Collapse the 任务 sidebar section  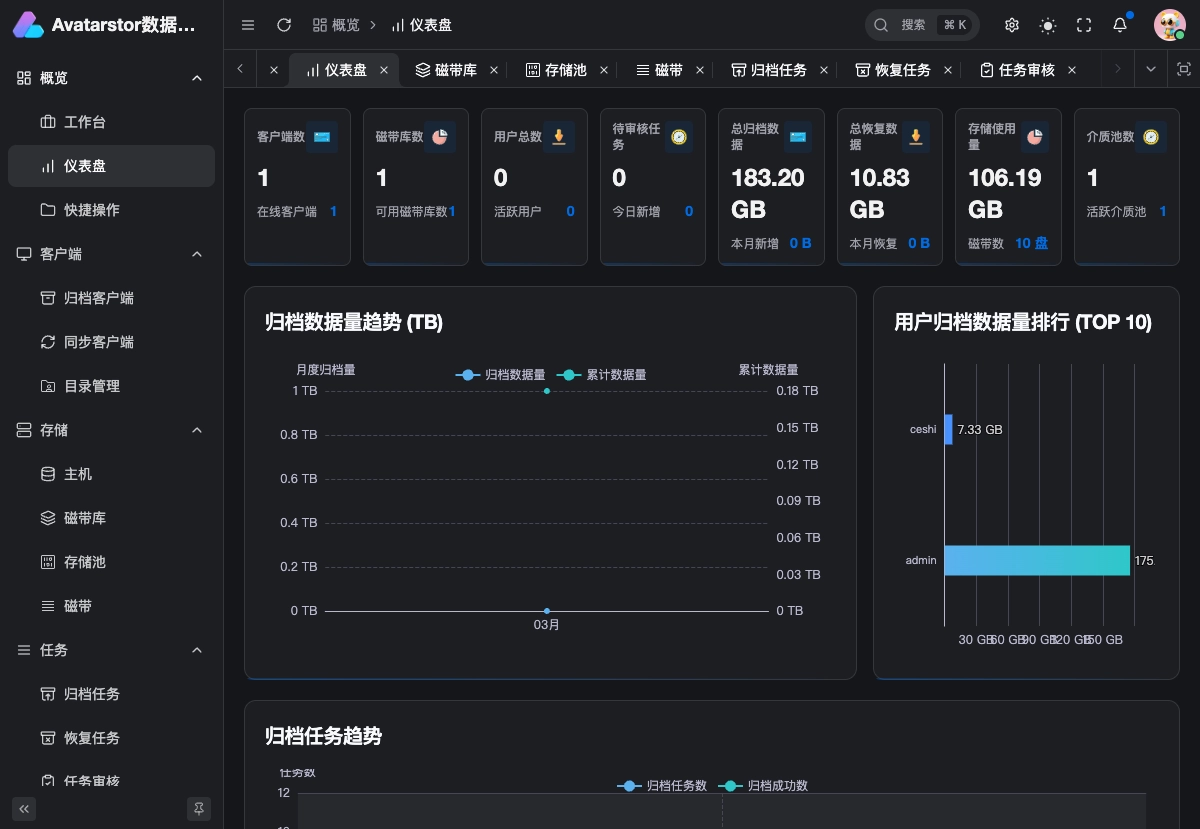tap(197, 650)
